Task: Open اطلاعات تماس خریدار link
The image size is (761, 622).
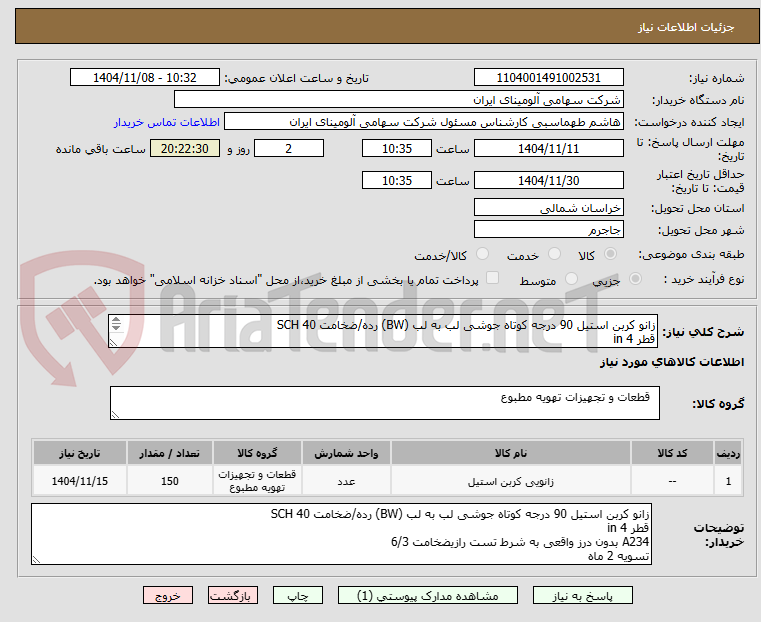Action: pos(167,122)
